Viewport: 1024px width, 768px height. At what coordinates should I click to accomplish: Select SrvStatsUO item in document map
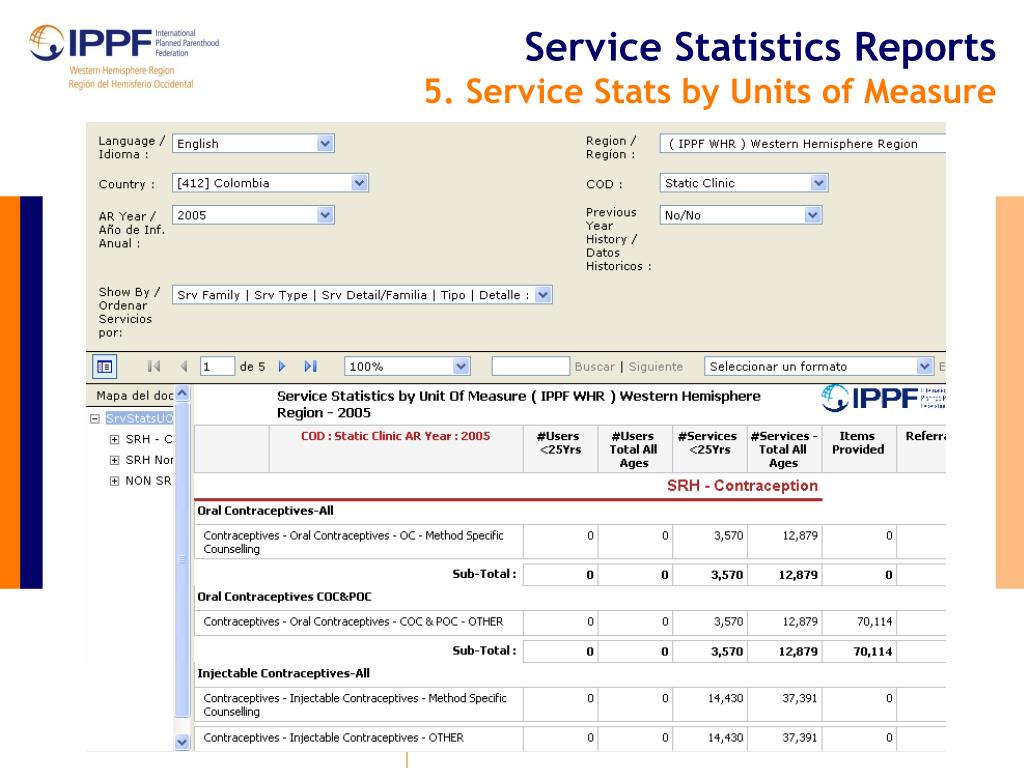point(139,419)
